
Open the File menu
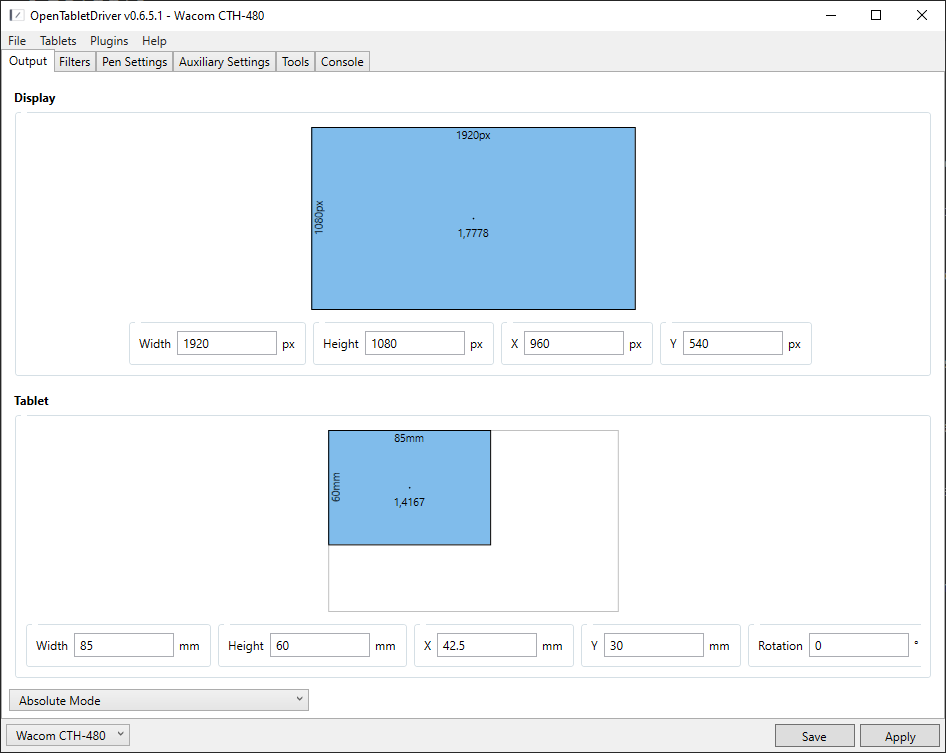click(x=17, y=41)
